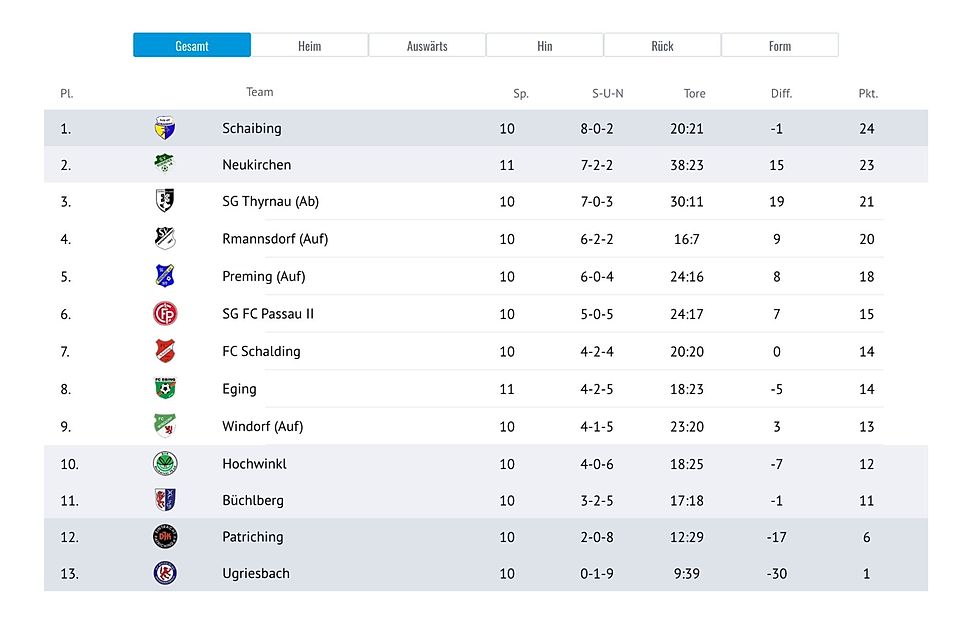Select the Hin tab
Screen dimensions: 960x640
tap(545, 46)
